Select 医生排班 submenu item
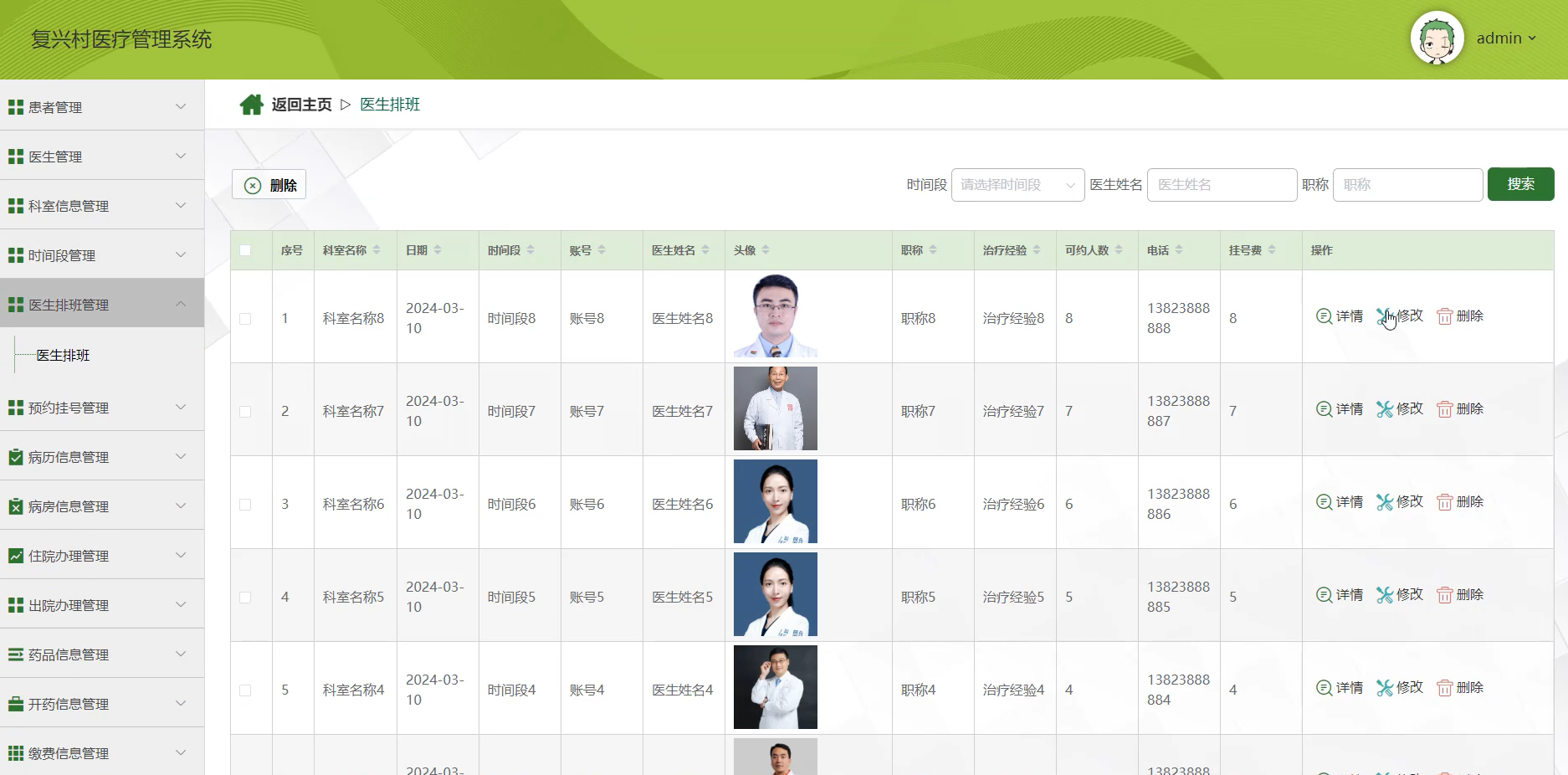Image resolution: width=1568 pixels, height=775 pixels. click(x=64, y=355)
